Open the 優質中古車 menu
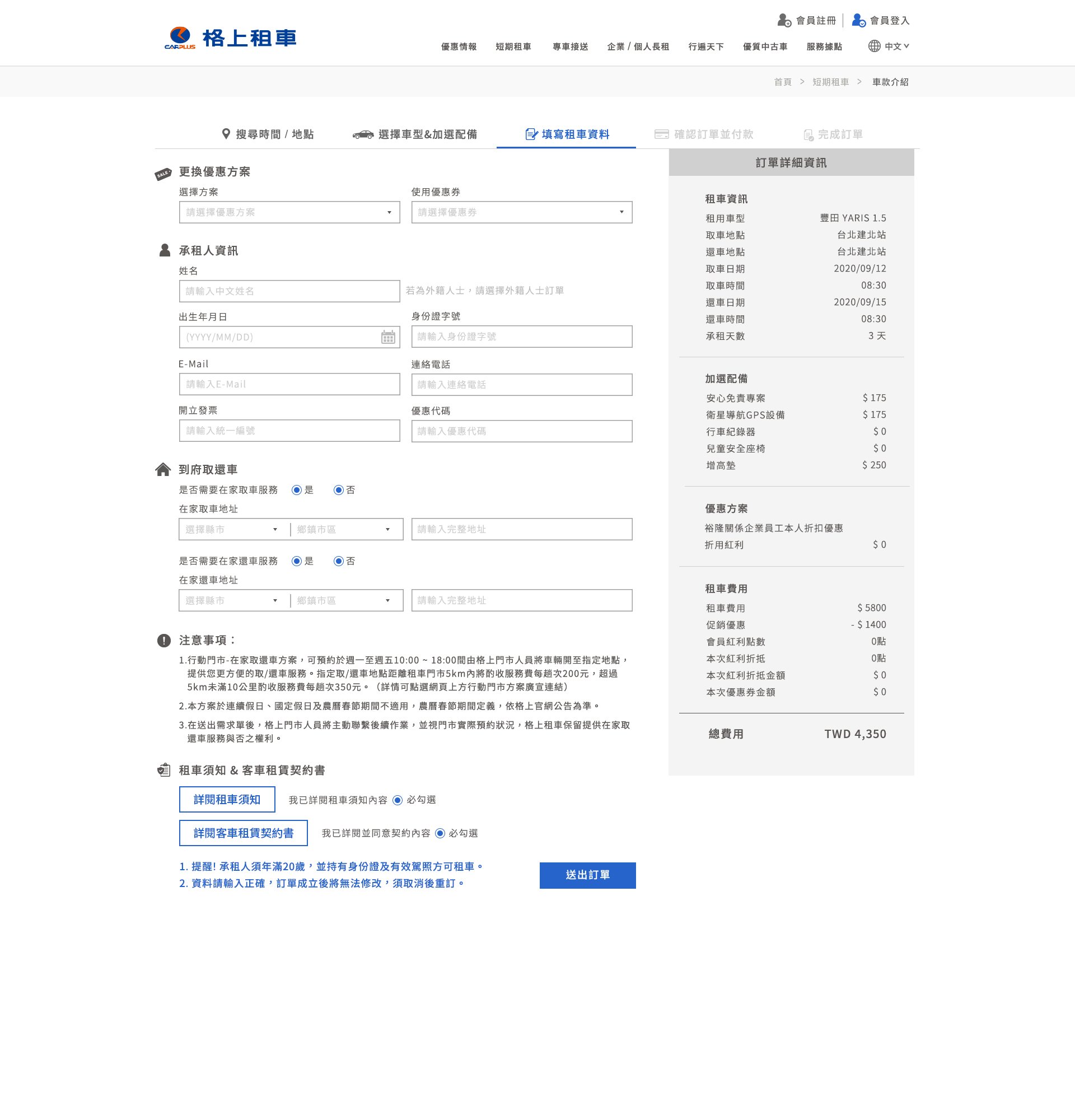 coord(765,47)
